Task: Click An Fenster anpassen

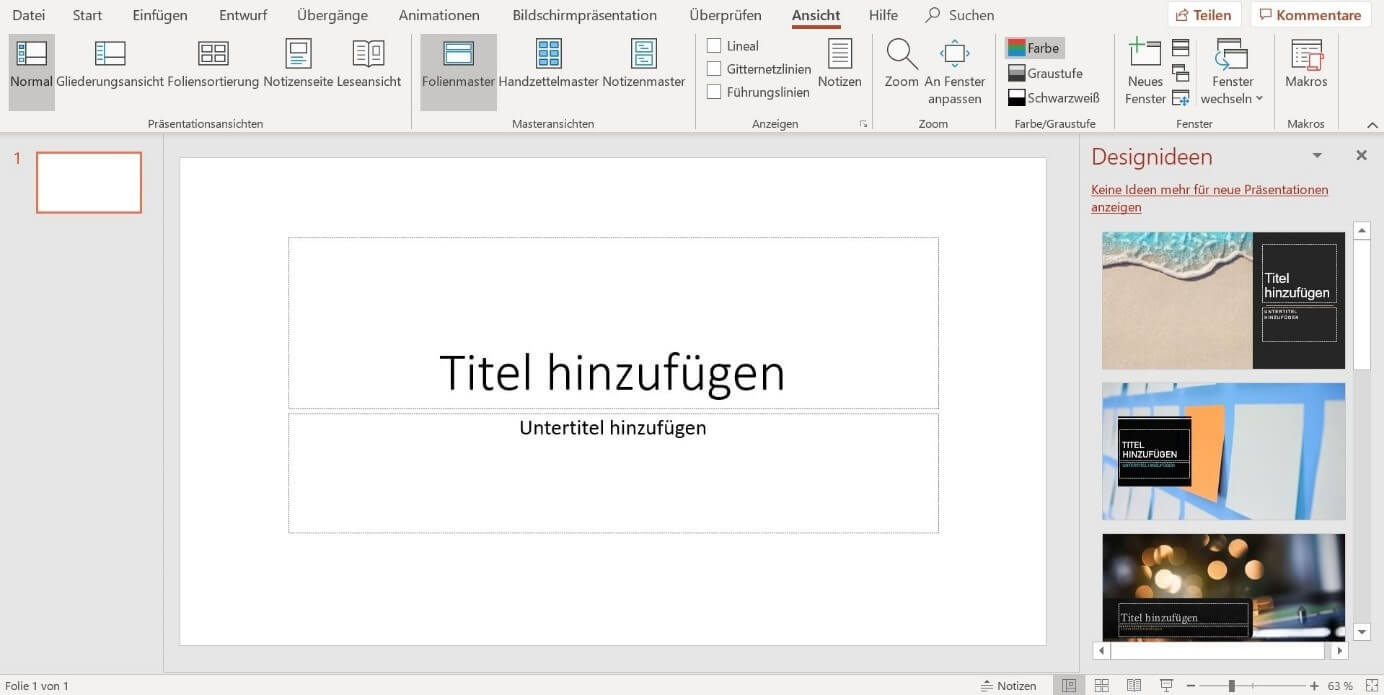Action: click(955, 72)
